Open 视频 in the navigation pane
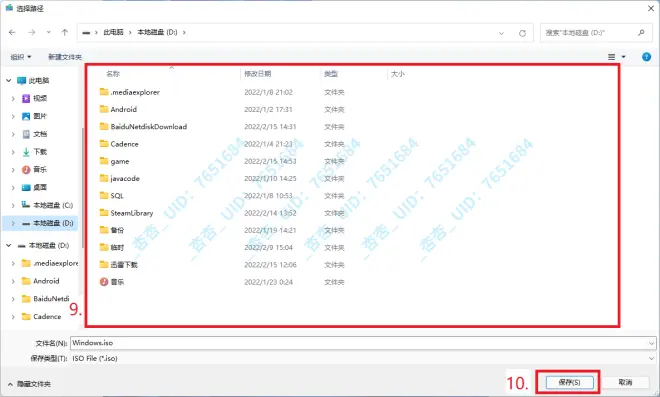This screenshot has height=397, width=660. (x=40, y=99)
